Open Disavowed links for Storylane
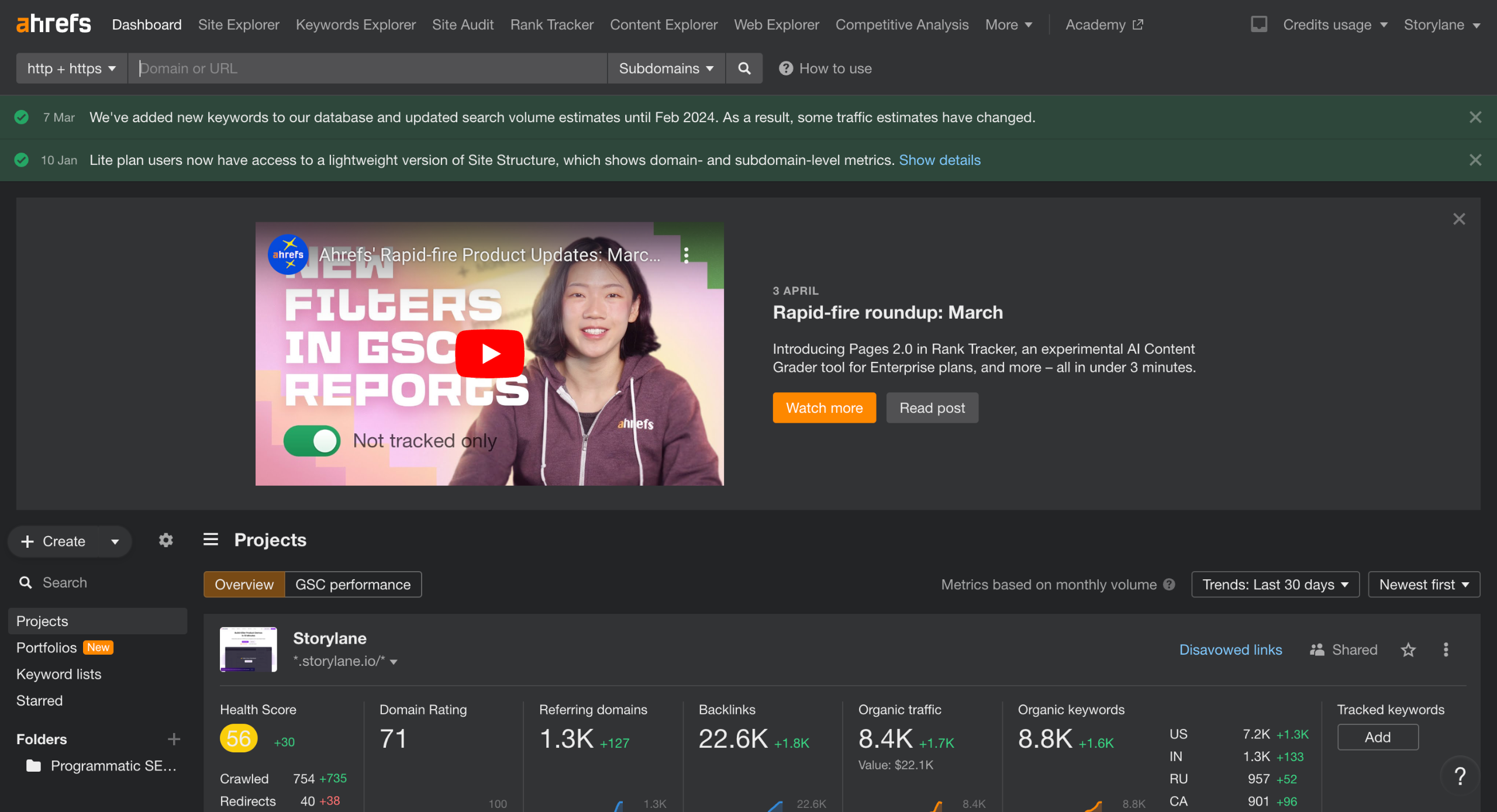 [1230, 649]
